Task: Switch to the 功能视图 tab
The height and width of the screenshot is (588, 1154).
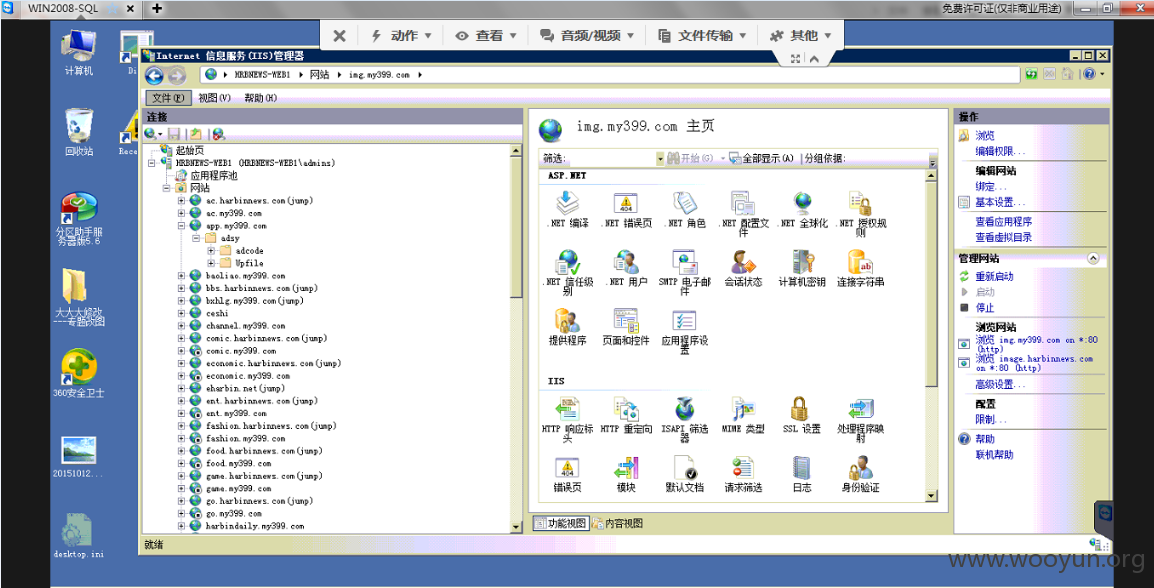Action: 560,523
